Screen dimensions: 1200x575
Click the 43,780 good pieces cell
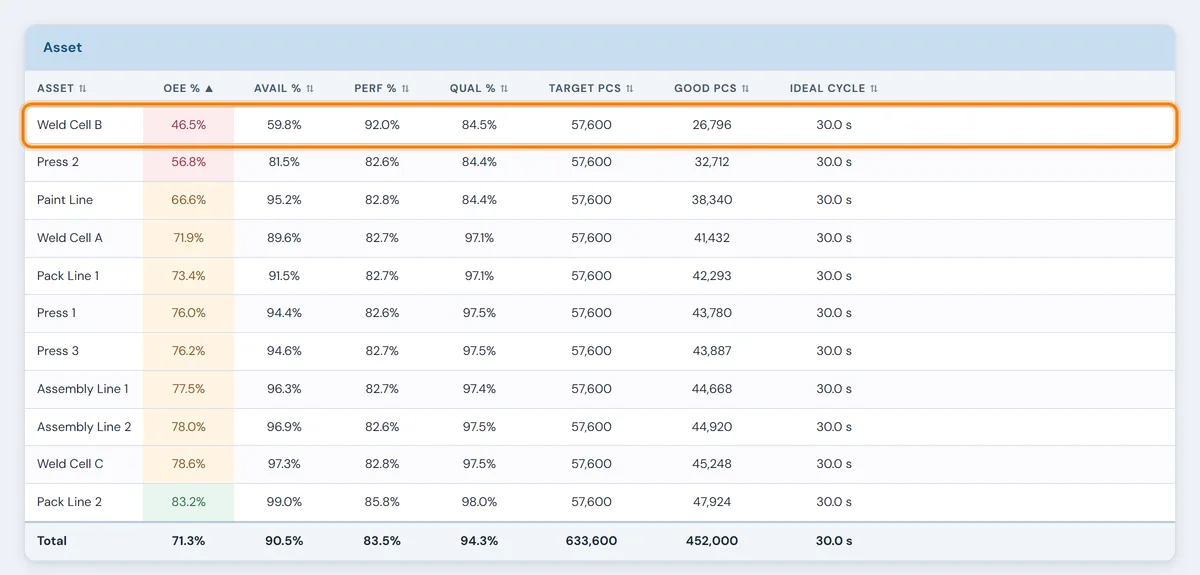click(x=712, y=313)
